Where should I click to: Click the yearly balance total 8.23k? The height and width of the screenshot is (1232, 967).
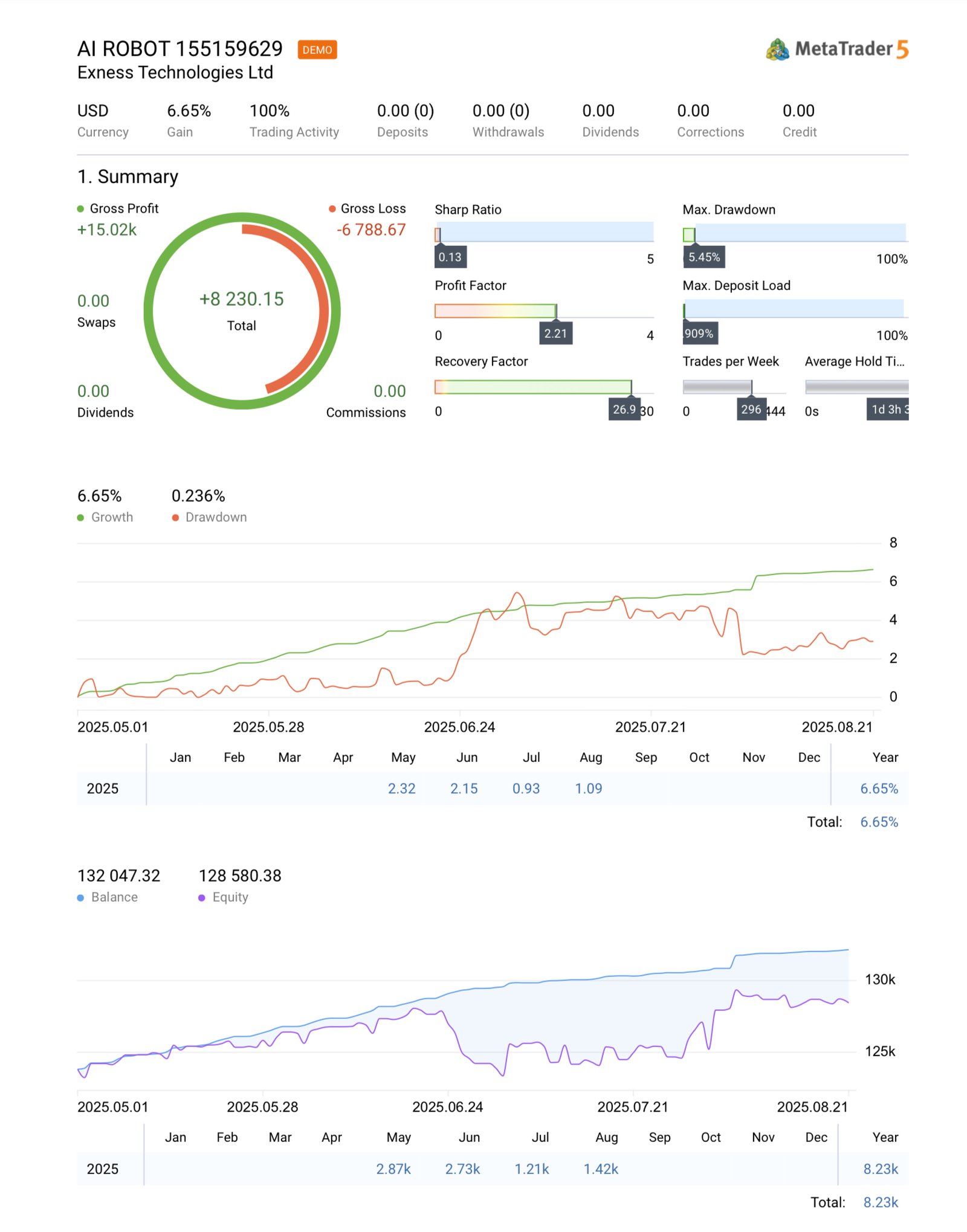(x=880, y=1169)
